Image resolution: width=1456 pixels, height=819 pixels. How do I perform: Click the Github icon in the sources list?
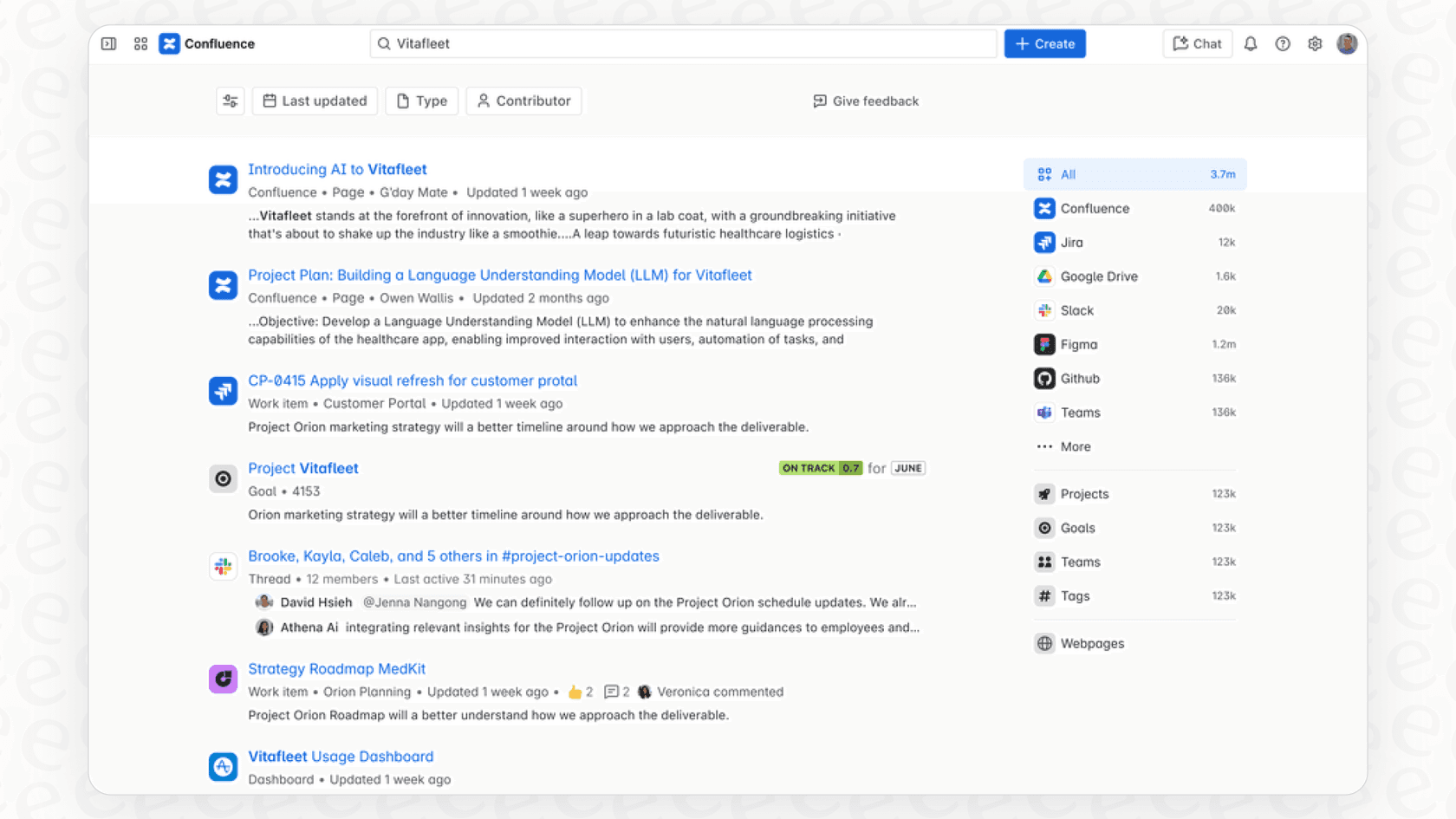(x=1043, y=378)
